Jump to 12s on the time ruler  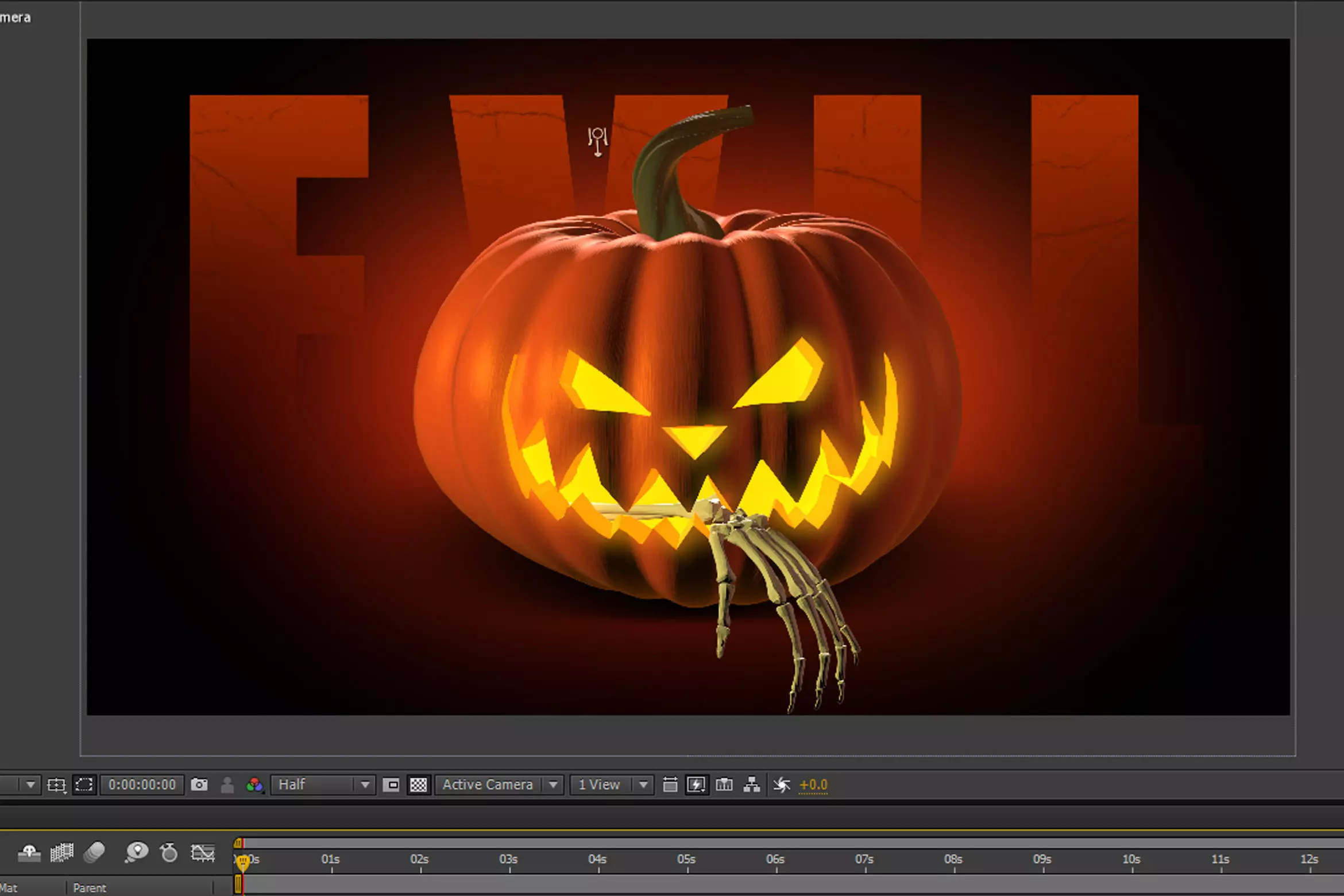pos(1310,860)
